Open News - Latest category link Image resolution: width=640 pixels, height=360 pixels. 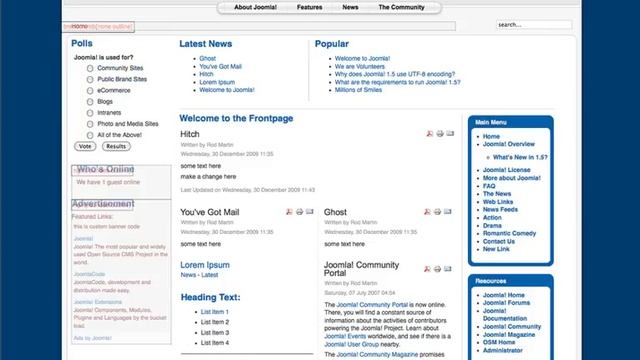tap(199, 275)
